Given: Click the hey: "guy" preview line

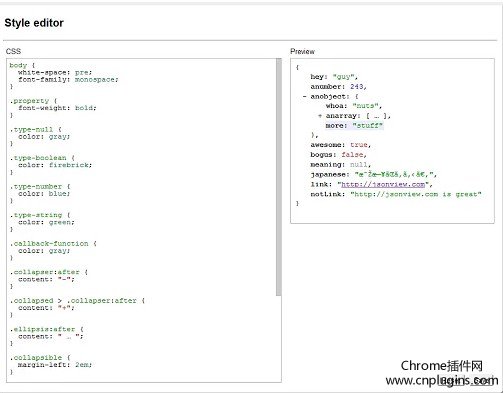Looking at the screenshot, I should pyautogui.click(x=334, y=77).
